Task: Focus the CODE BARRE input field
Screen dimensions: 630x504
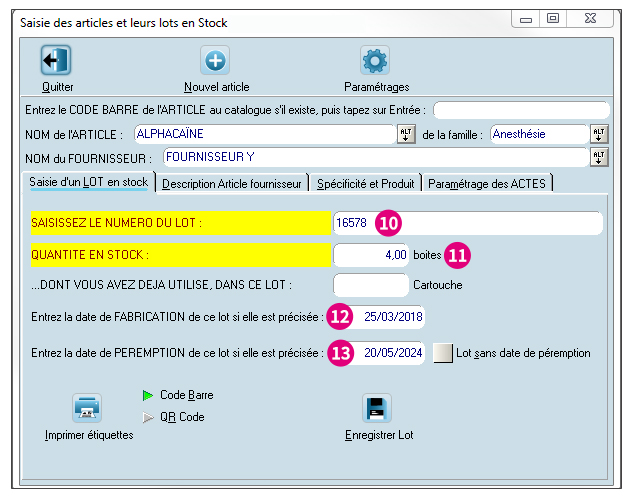Action: coord(521,110)
